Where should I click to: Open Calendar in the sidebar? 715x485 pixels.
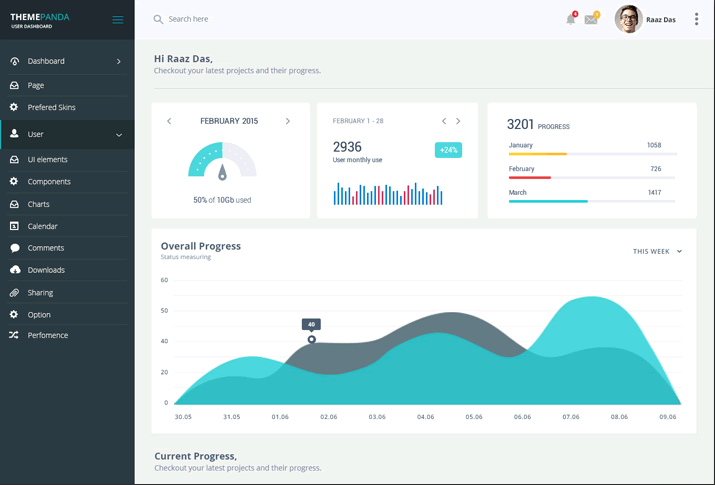click(42, 226)
